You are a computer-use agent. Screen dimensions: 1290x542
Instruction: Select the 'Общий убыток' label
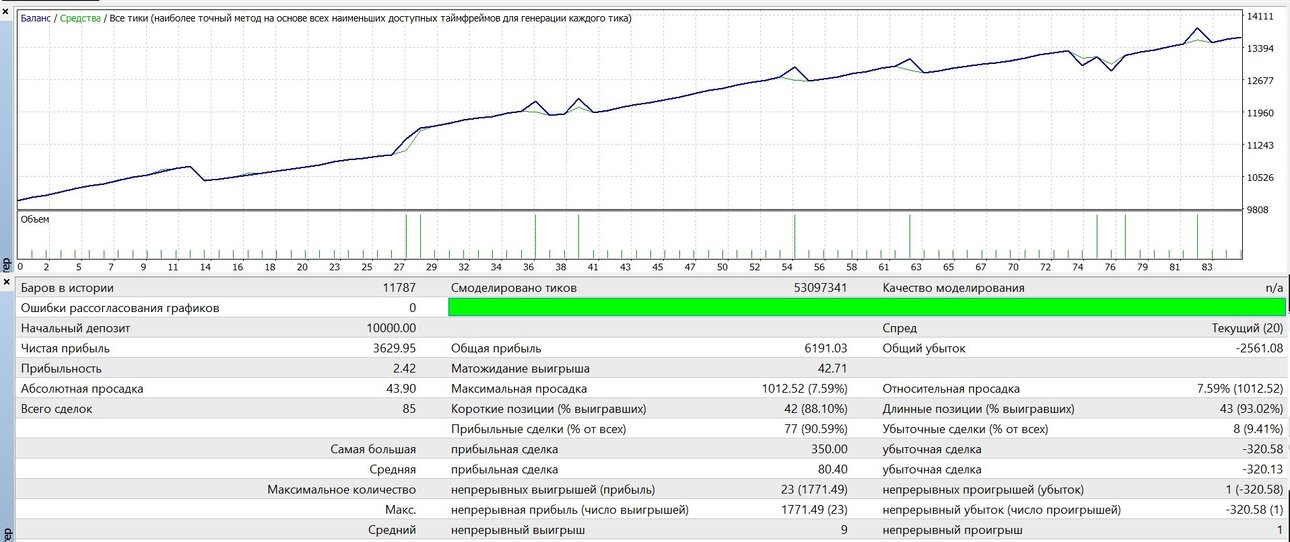923,348
